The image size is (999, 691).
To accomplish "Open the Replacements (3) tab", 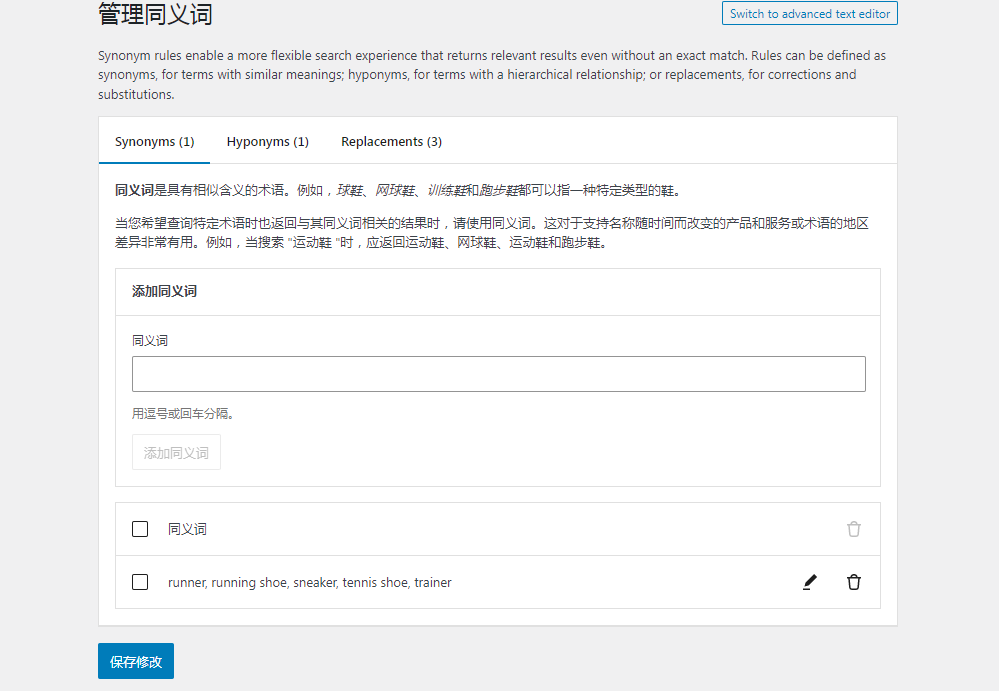I will (x=390, y=141).
